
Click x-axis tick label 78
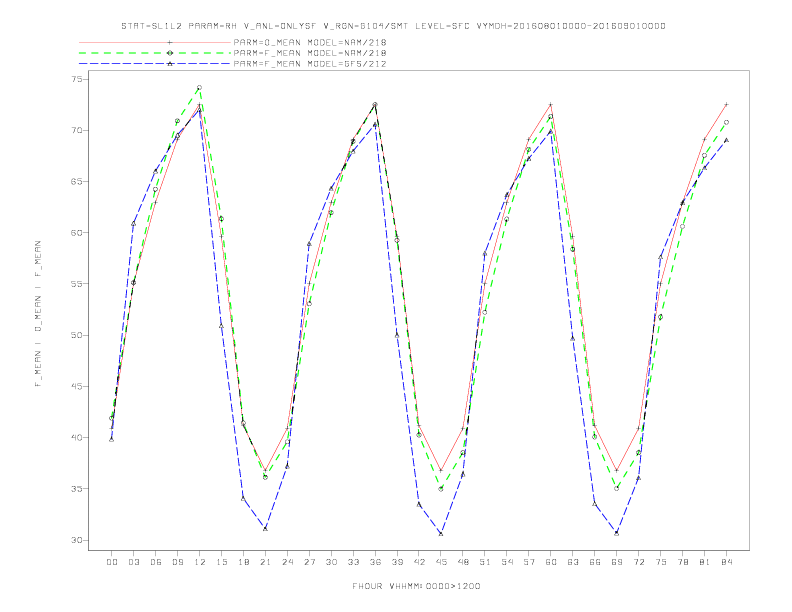(683, 562)
